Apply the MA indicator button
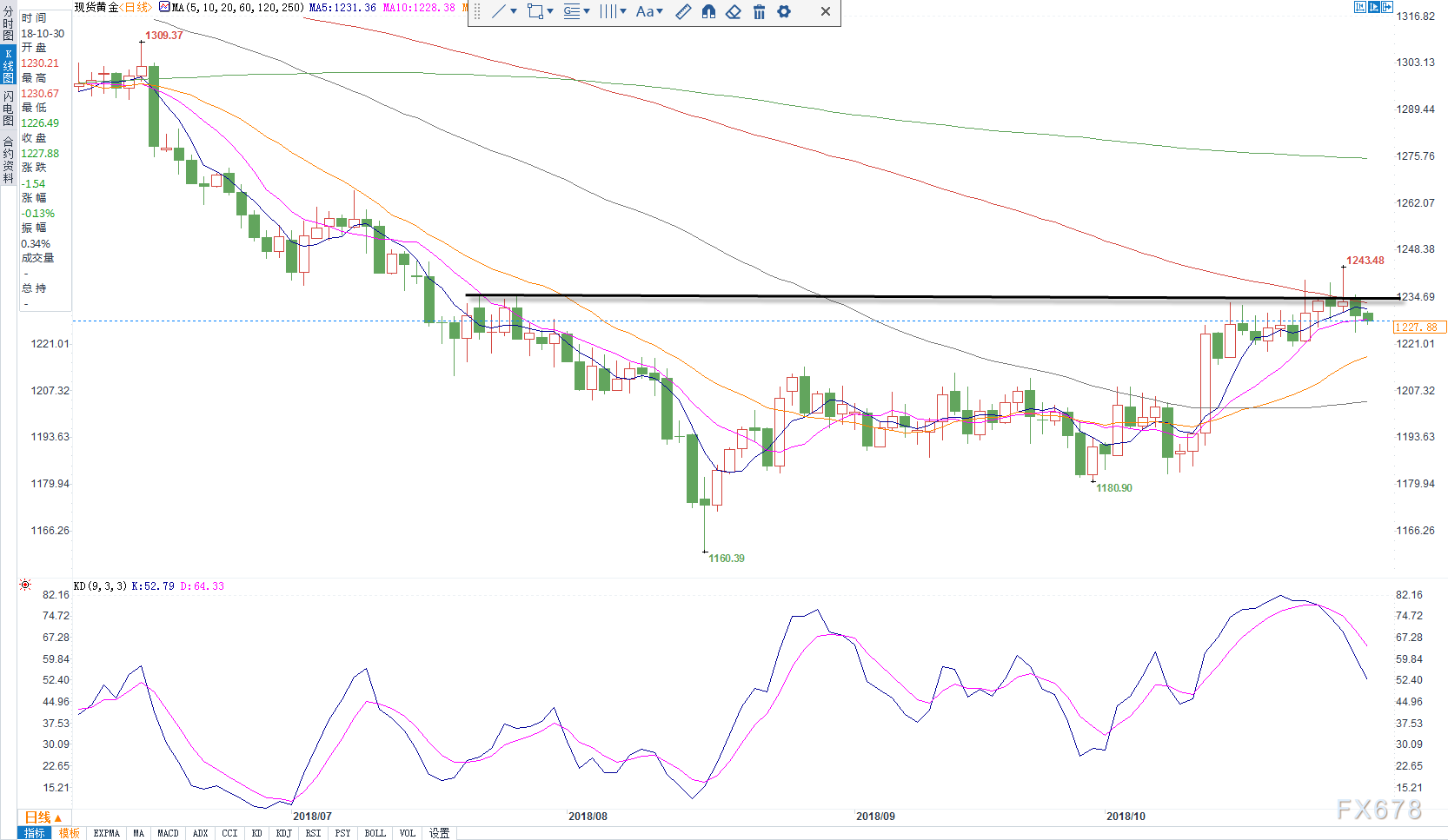Viewport: 1448px width, 840px height. (x=139, y=833)
